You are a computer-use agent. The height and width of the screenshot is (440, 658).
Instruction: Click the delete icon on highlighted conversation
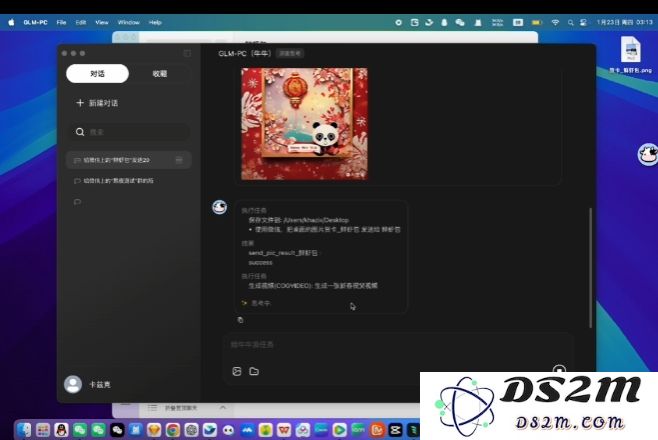pyautogui.click(x=179, y=160)
